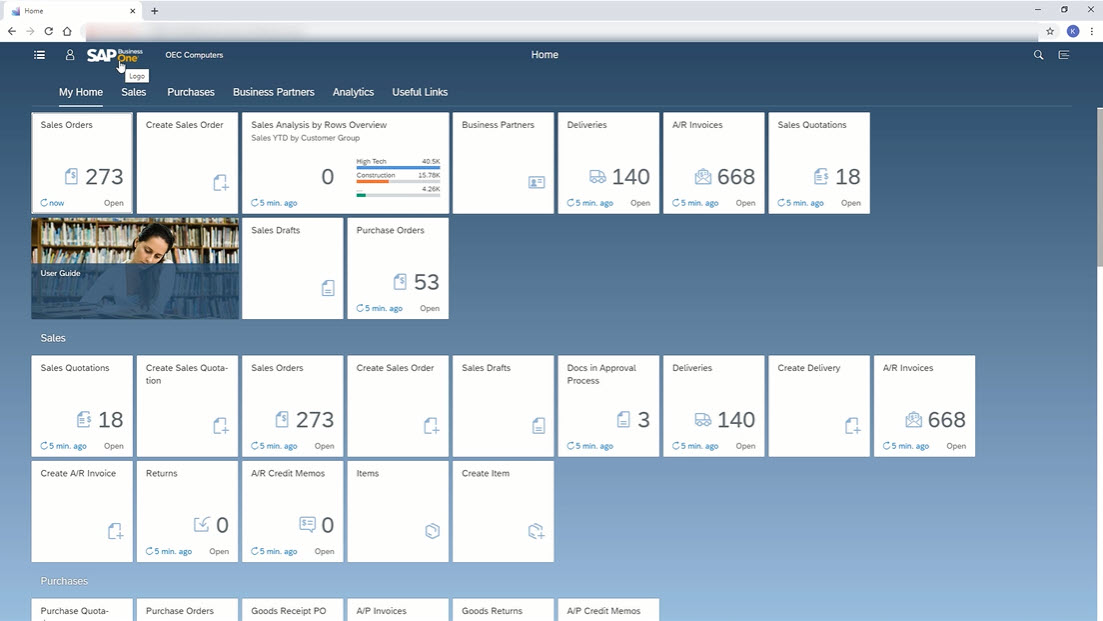The width and height of the screenshot is (1103, 621).
Task: Open the Chrome three-dot menu
Action: [x=1092, y=30]
